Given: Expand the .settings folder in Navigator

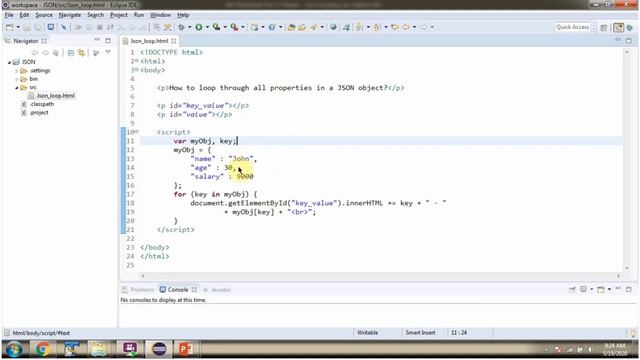Looking at the screenshot, I should point(17,71).
